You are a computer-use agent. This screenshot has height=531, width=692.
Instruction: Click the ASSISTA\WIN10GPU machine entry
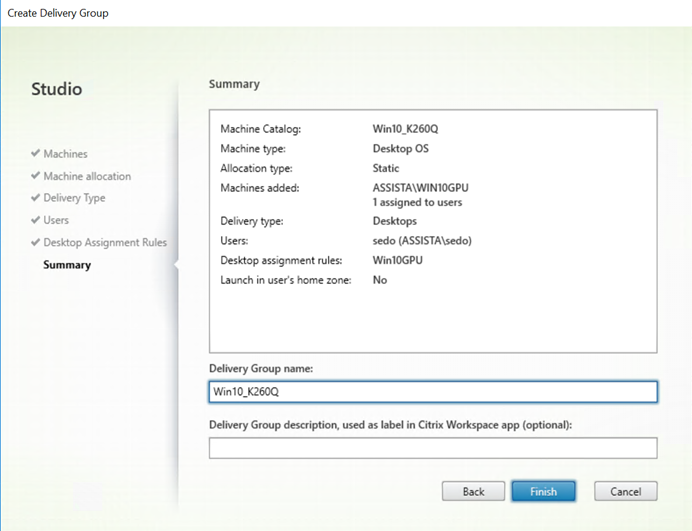pos(421,188)
